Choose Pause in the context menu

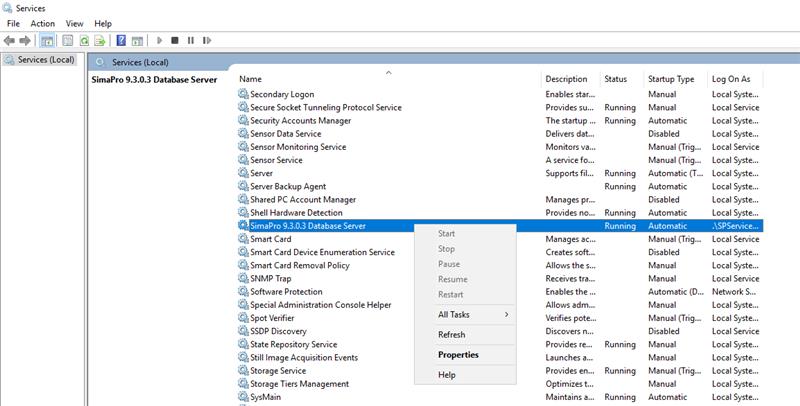pyautogui.click(x=465, y=264)
